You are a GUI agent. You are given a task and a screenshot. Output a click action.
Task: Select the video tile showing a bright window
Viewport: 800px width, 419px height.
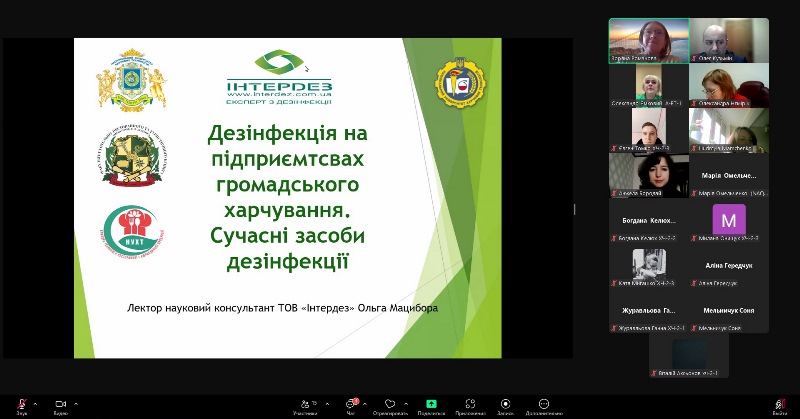click(x=729, y=130)
